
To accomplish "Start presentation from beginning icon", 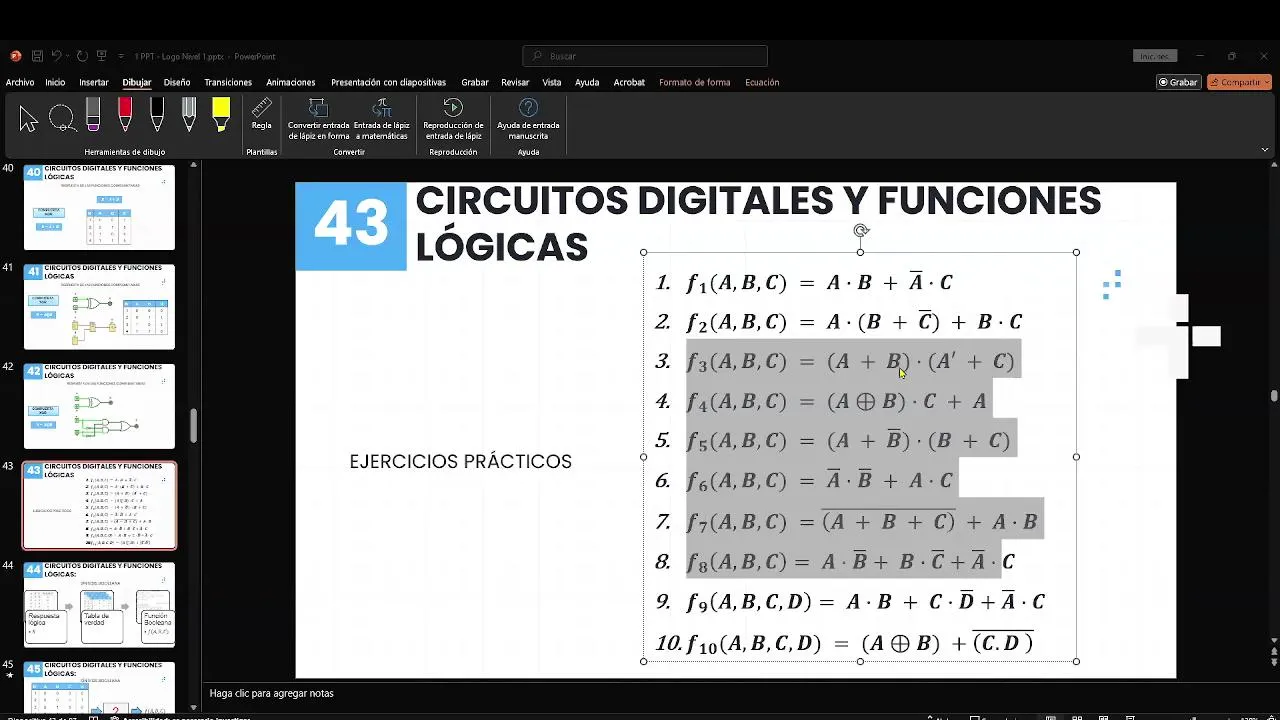I will pos(102,56).
